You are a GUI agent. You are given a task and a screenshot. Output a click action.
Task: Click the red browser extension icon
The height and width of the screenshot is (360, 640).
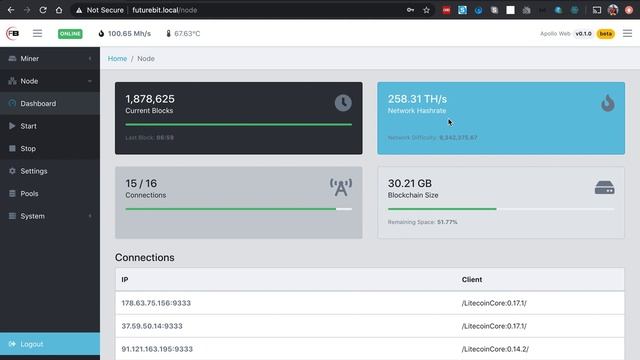446,10
